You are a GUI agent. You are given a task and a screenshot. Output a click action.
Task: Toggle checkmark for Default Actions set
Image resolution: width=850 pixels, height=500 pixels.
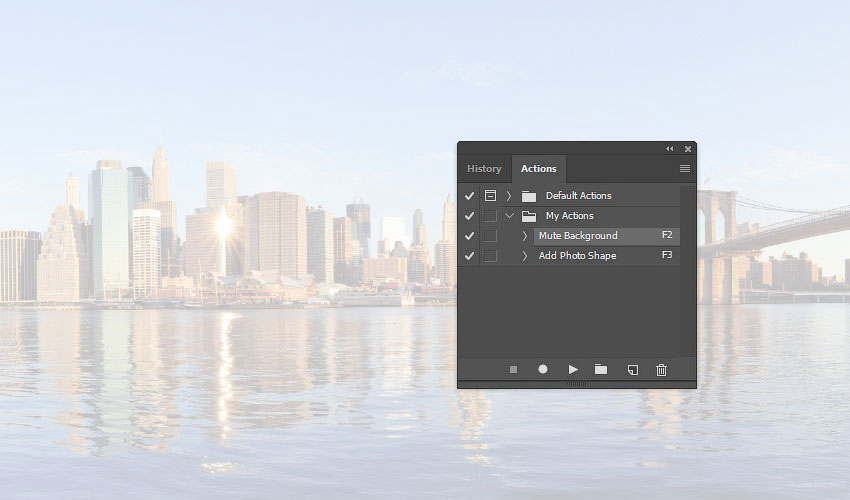469,196
